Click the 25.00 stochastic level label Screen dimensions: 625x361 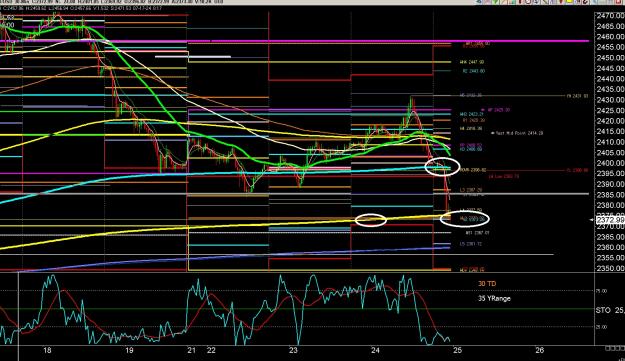pyautogui.click(x=601, y=327)
